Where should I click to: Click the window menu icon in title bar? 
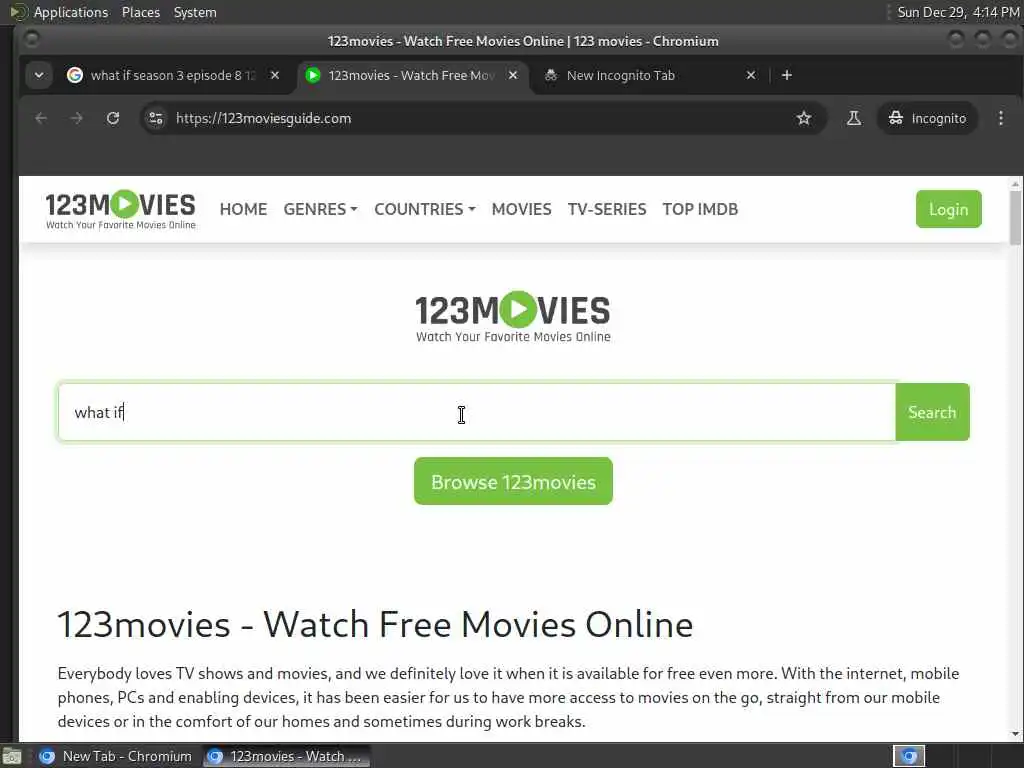point(31,40)
